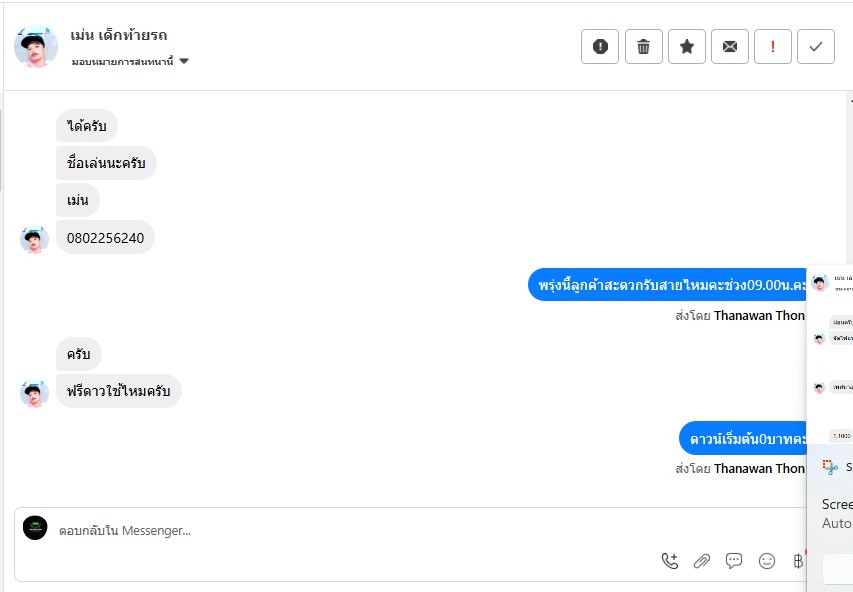Viewport: 853px width, 592px height.
Task: Open saved replies speech bubble icon
Action: coord(734,561)
